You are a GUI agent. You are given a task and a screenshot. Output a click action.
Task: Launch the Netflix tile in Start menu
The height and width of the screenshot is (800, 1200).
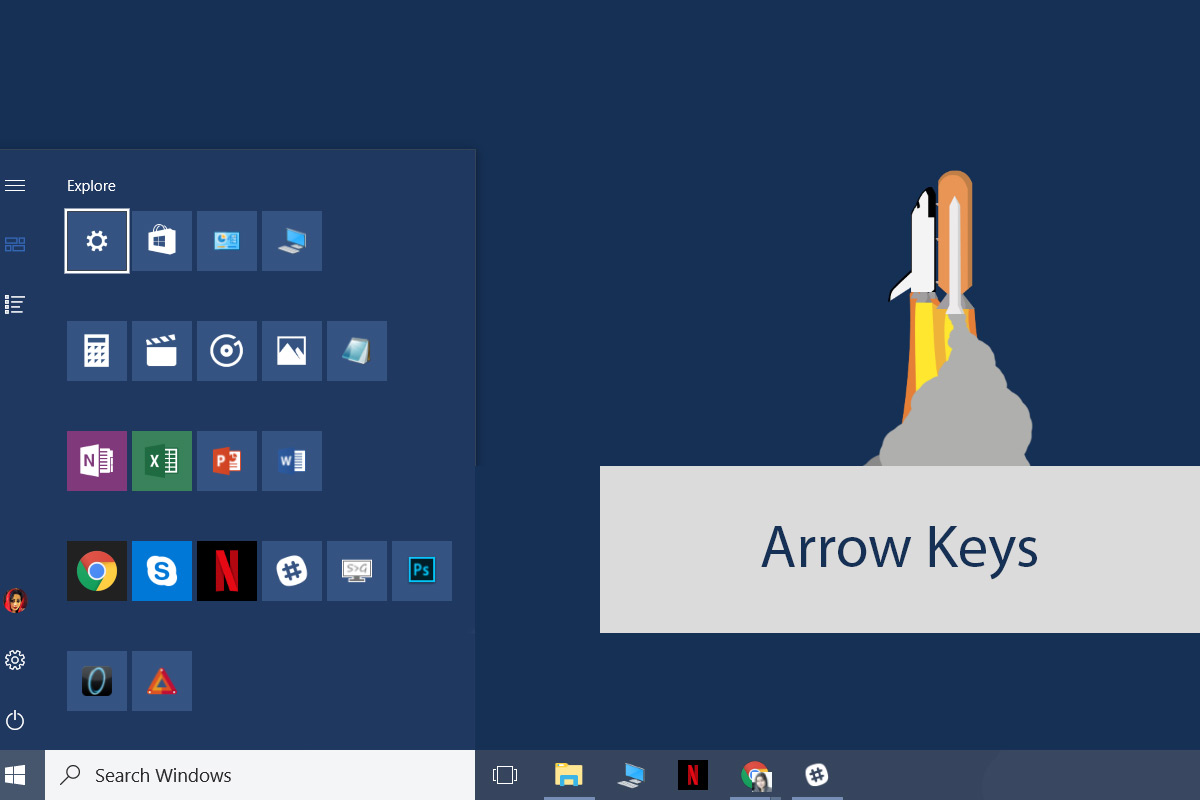tap(227, 571)
